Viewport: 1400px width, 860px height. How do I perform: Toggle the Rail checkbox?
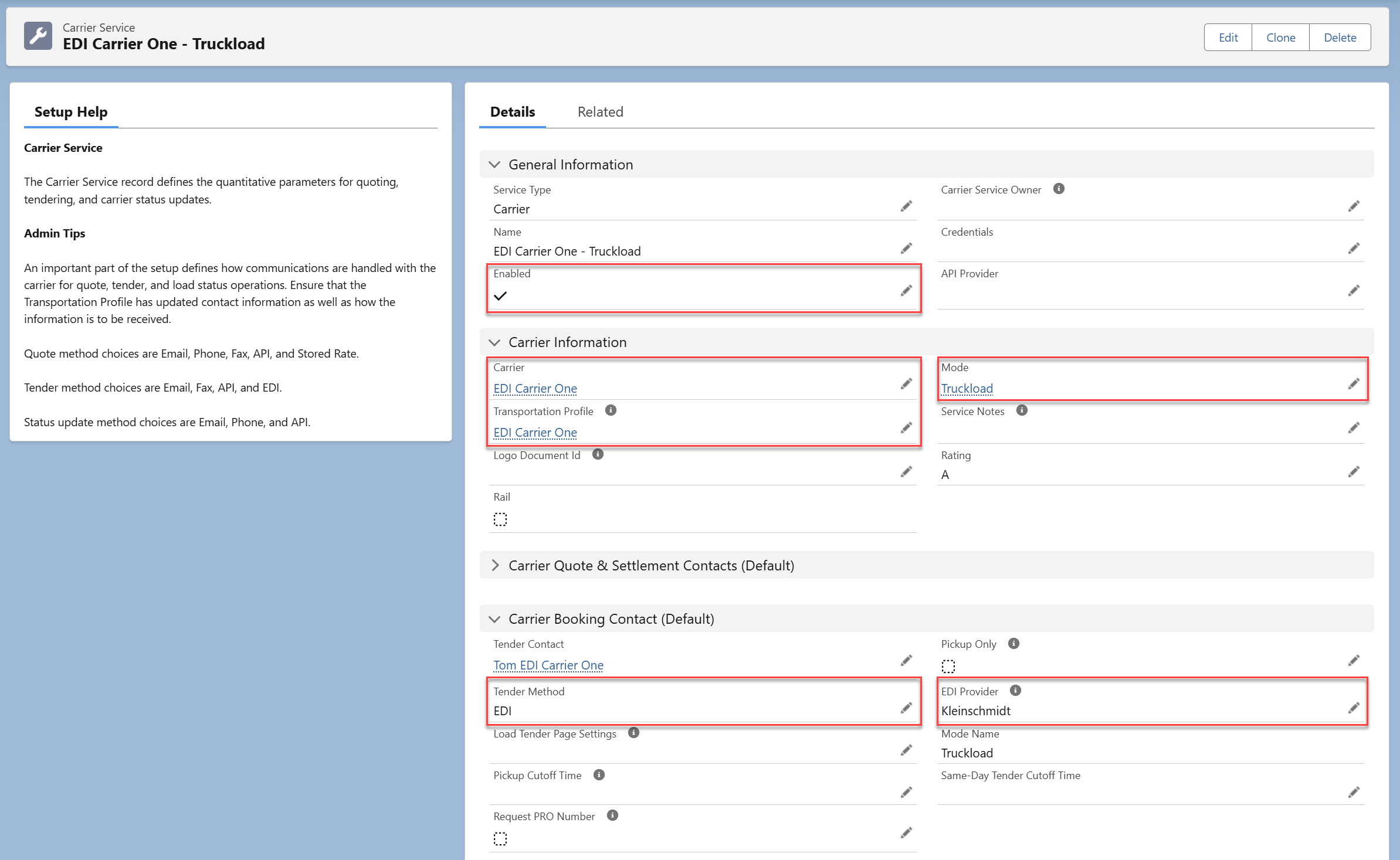tap(500, 519)
